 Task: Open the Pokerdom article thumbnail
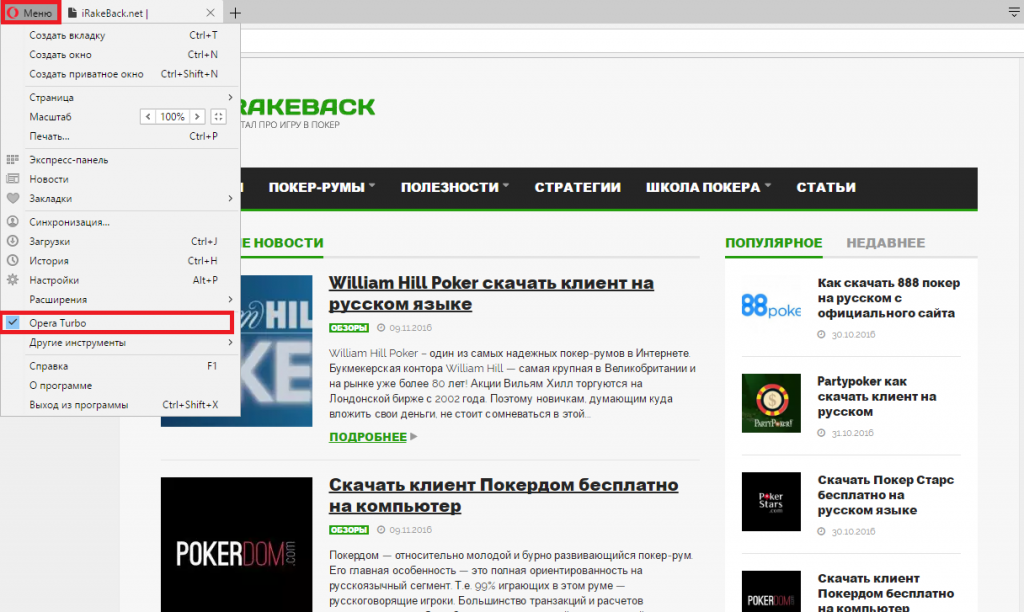tap(236, 545)
